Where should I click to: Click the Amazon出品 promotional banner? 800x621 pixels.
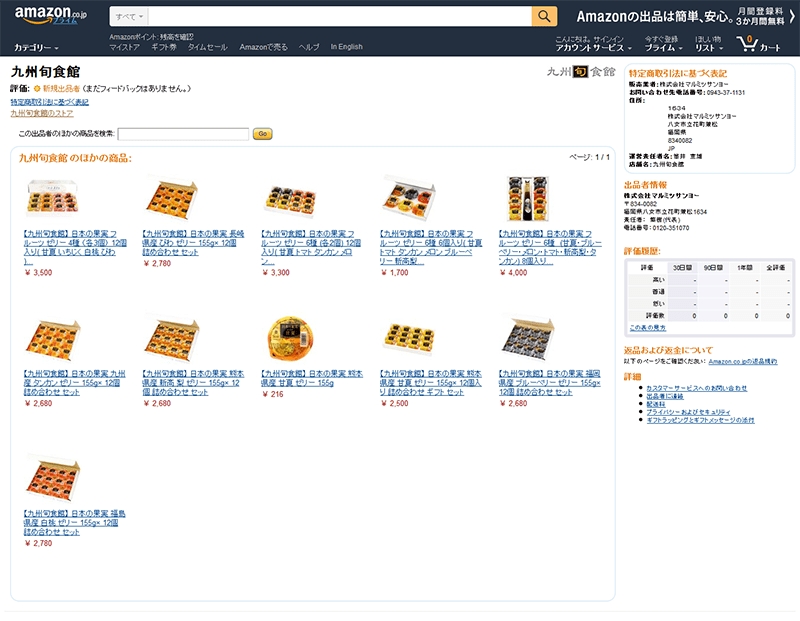(x=685, y=17)
